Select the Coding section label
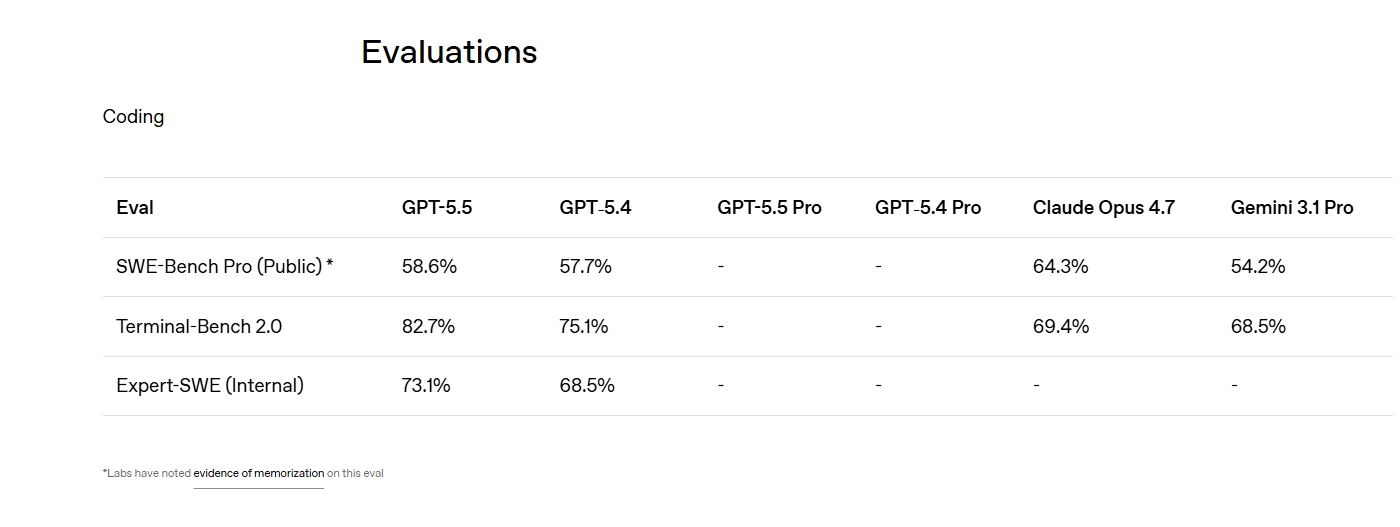This screenshot has height=527, width=1400. (x=133, y=117)
